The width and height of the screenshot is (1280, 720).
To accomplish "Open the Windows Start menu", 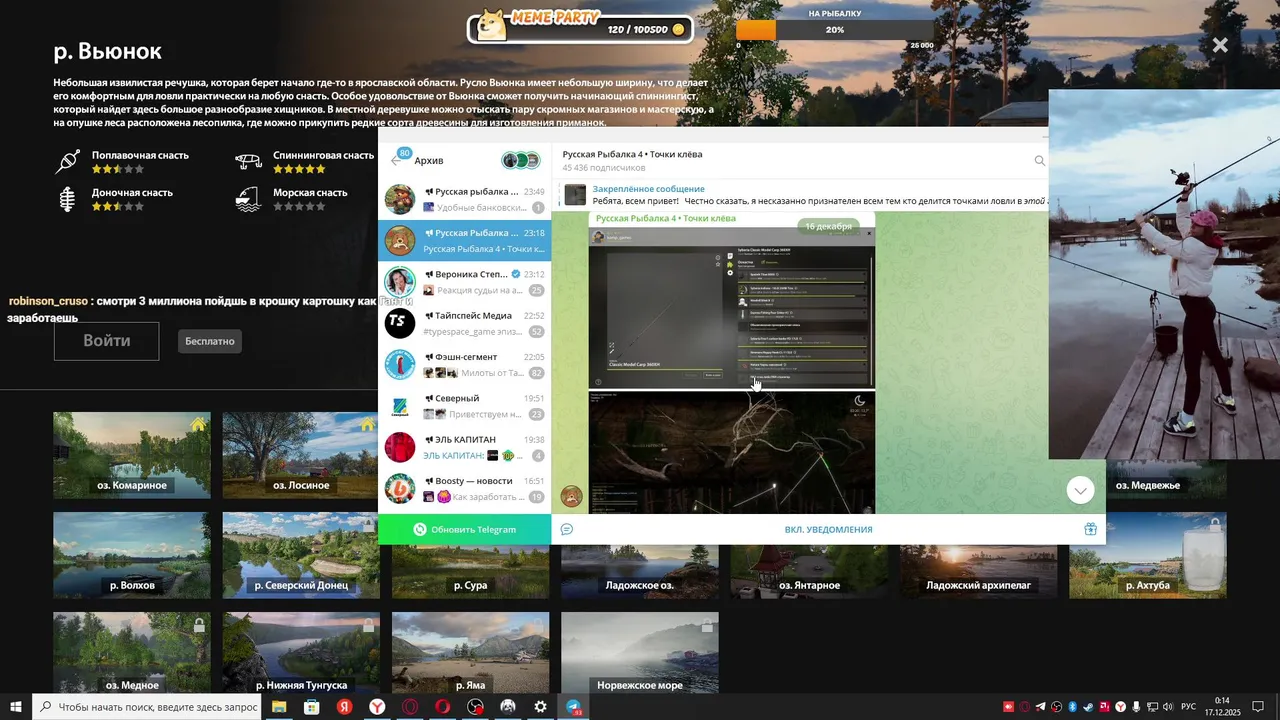I will [x=15, y=707].
